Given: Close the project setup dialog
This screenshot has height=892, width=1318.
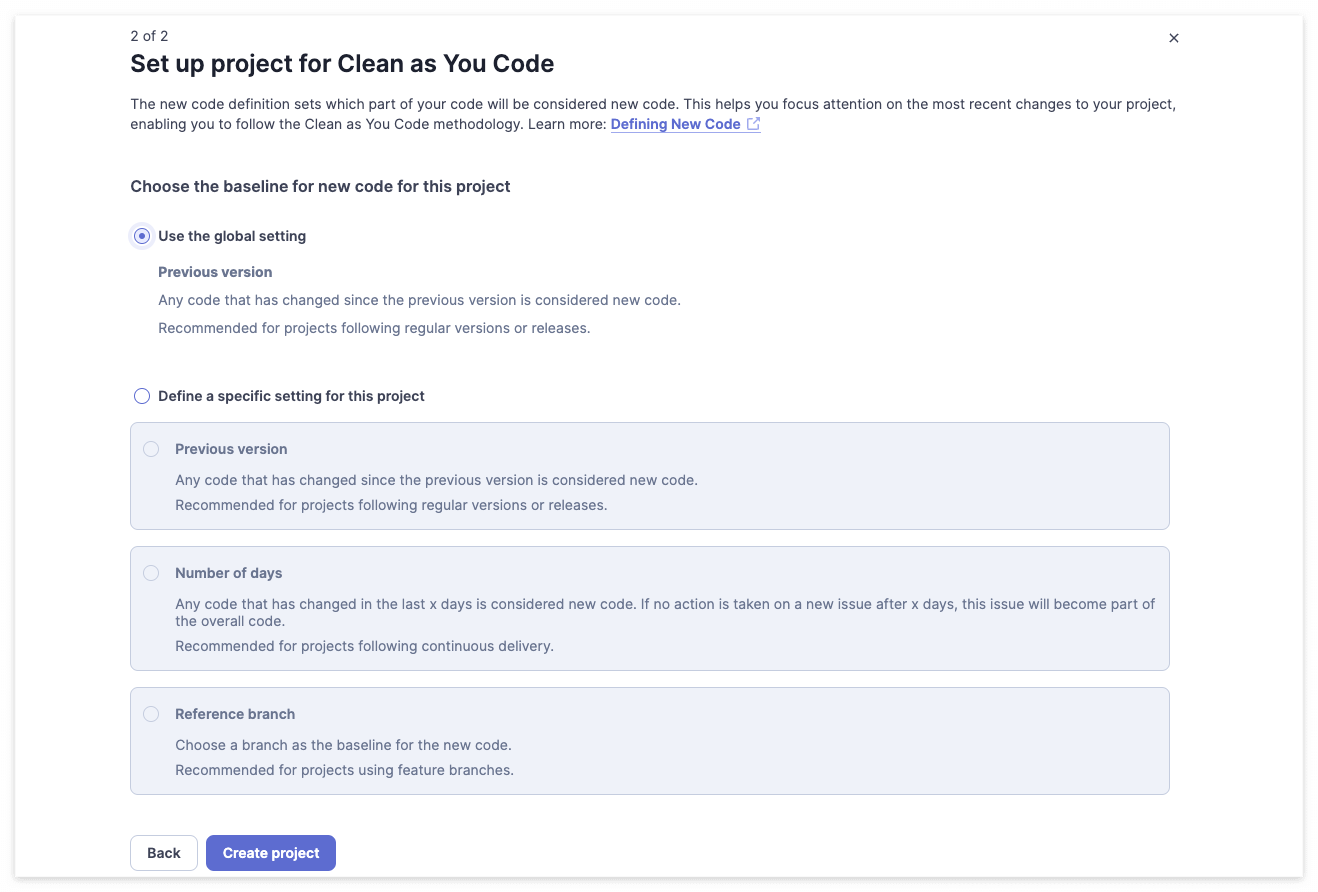Looking at the screenshot, I should (1174, 38).
